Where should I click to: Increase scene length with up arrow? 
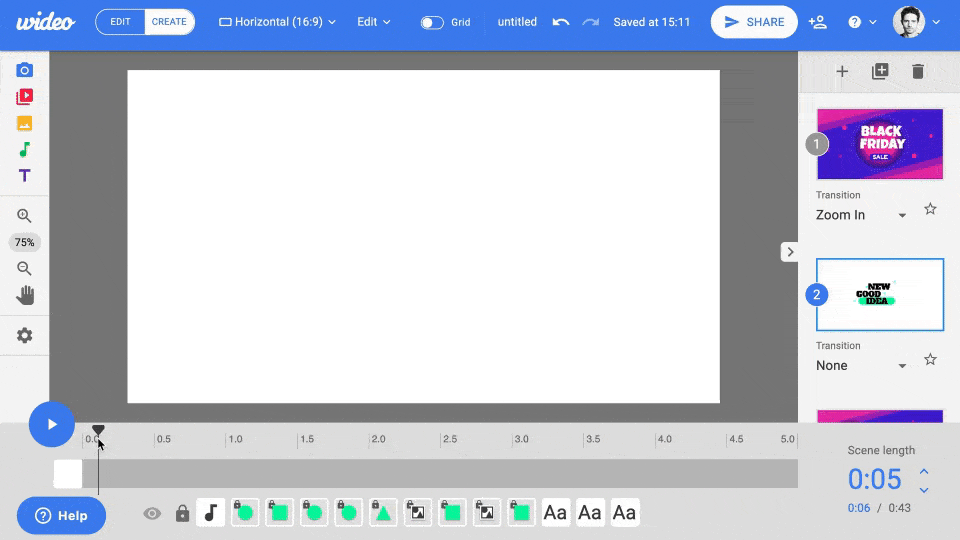click(x=924, y=471)
